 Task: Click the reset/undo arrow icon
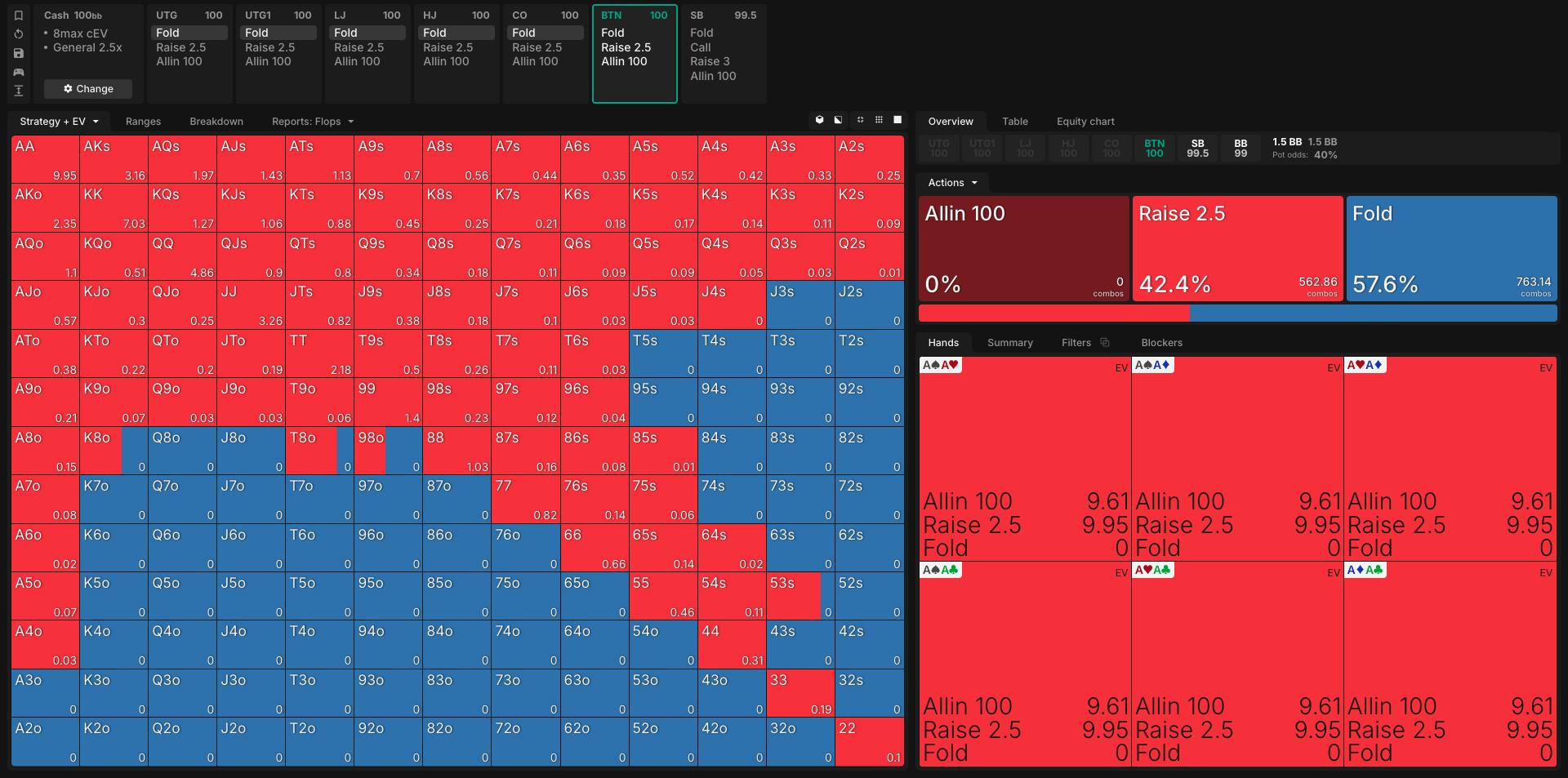[x=19, y=34]
